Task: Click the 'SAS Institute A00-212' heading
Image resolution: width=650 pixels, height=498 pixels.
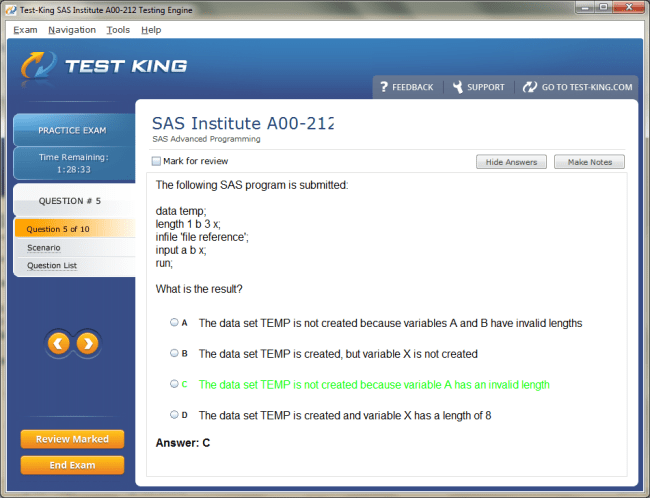Action: [x=243, y=123]
